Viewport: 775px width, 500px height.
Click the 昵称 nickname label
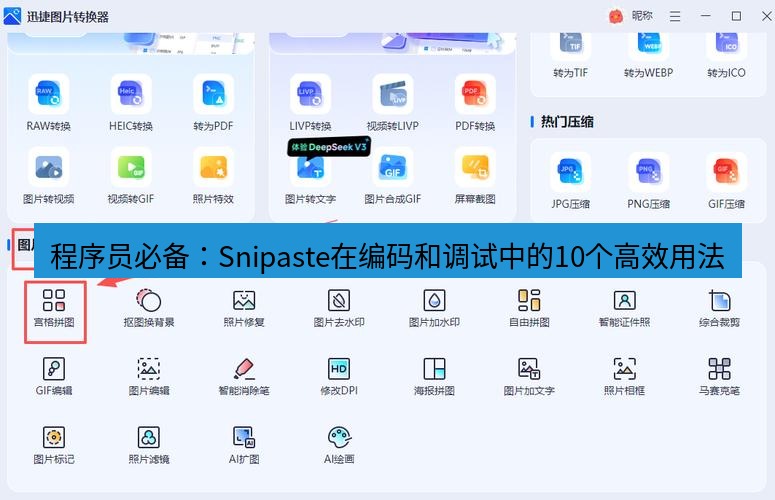coord(642,16)
